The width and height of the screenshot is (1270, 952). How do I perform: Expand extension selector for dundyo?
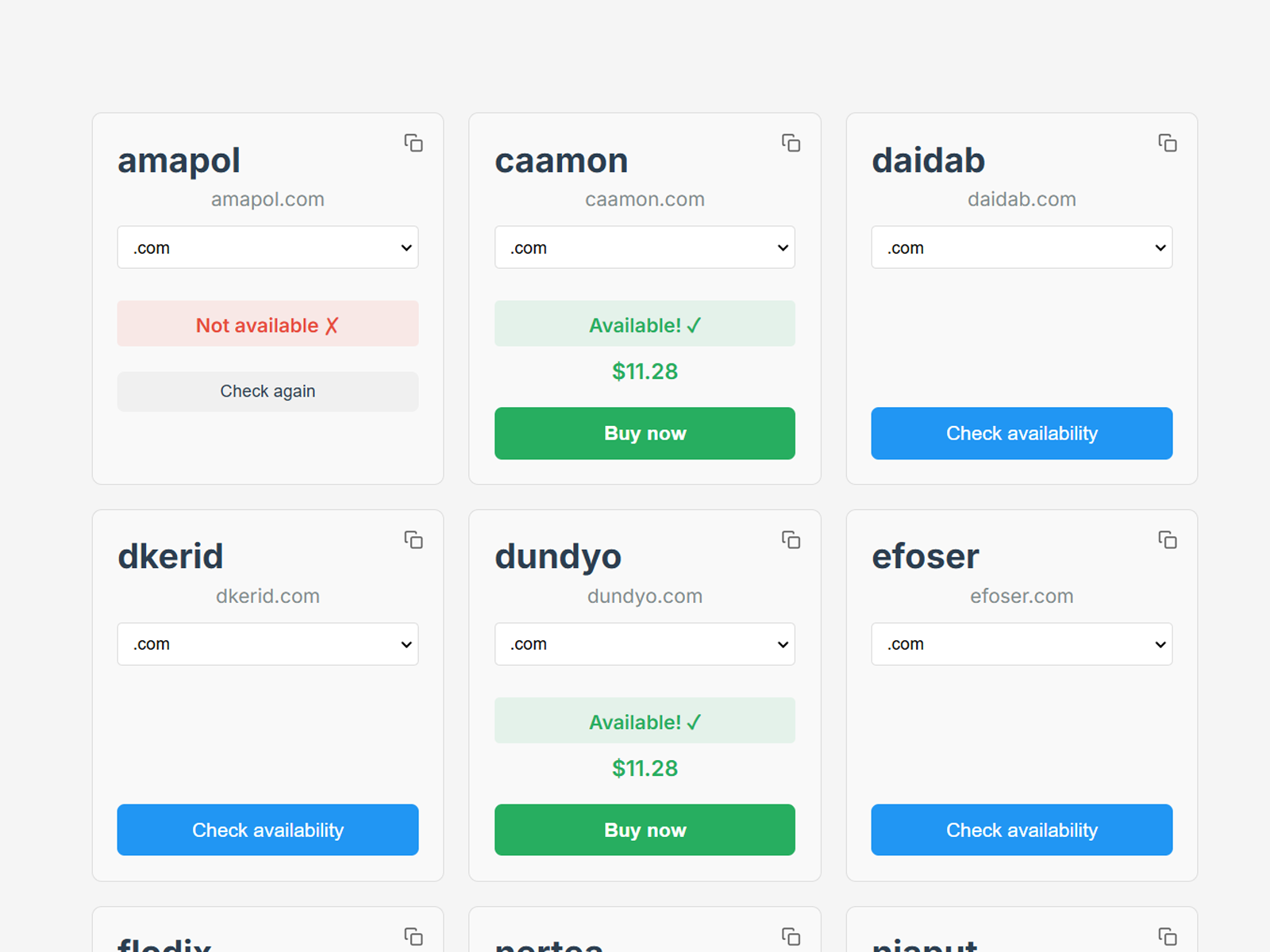click(x=645, y=644)
